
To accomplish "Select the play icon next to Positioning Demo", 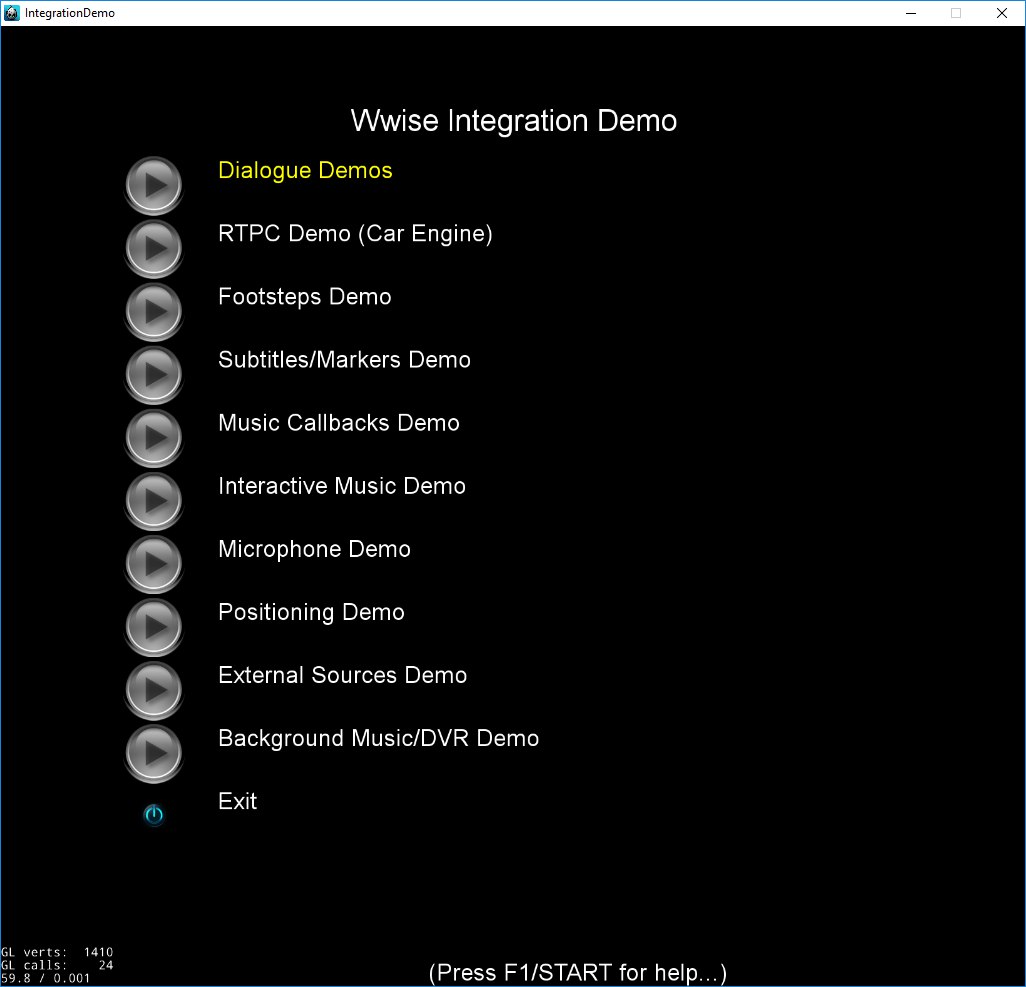I will (153, 625).
